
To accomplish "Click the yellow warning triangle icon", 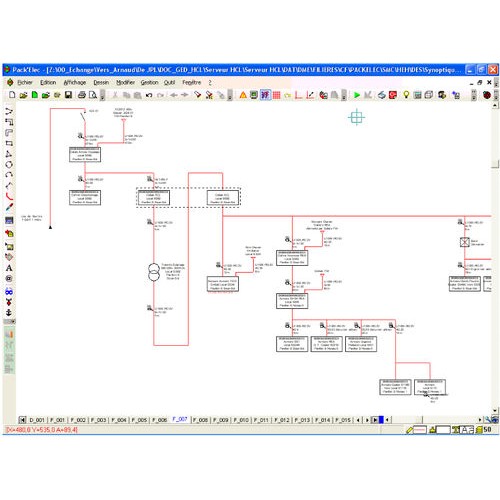I will [x=243, y=95].
